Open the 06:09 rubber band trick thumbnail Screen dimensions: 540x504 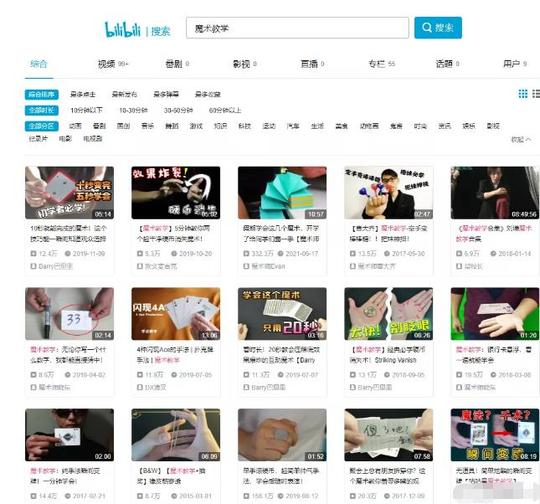tap(176, 435)
